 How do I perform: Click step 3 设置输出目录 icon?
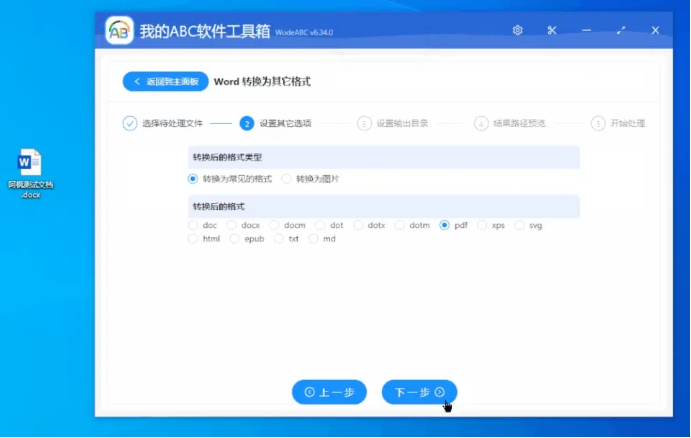(364, 124)
